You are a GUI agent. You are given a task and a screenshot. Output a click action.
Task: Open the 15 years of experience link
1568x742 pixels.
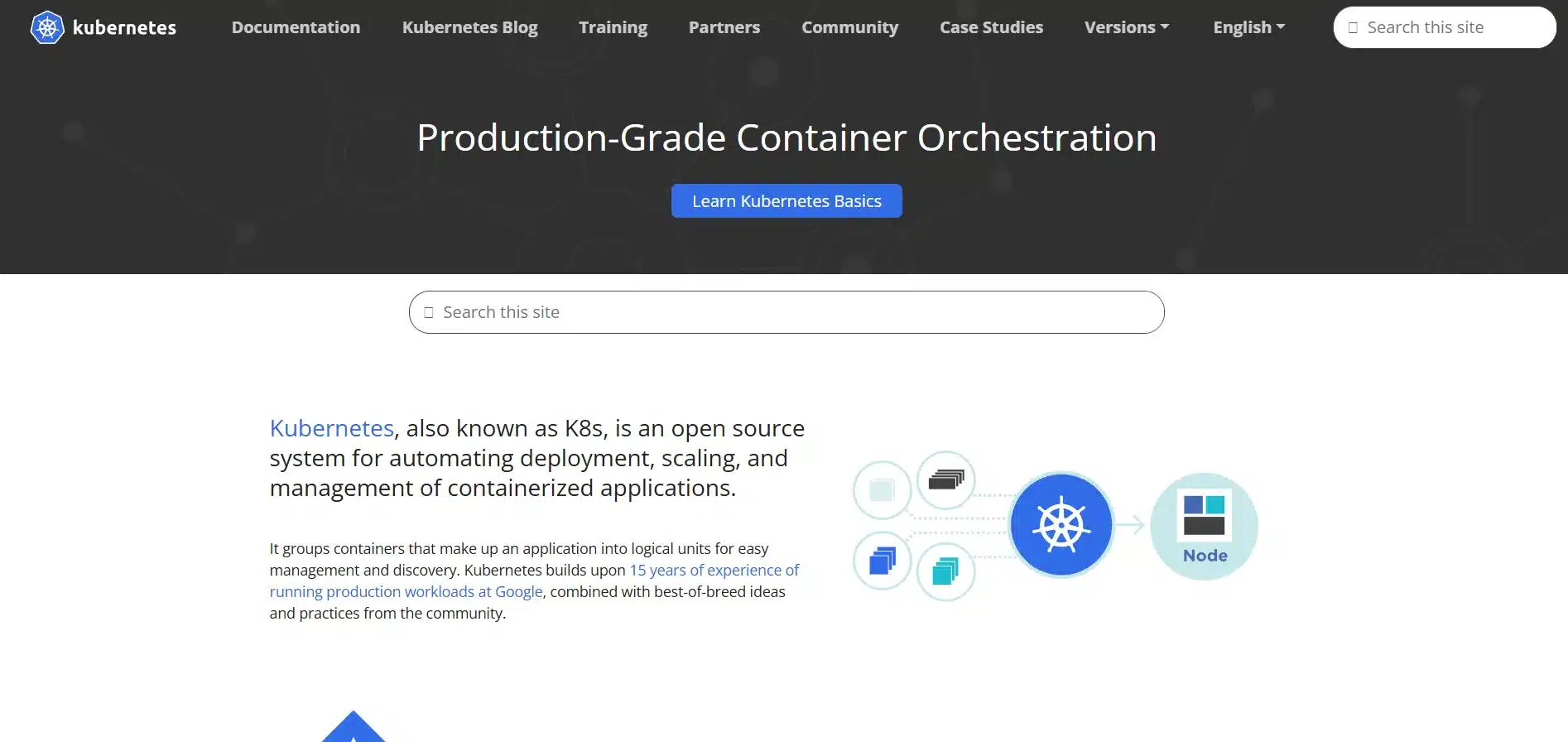tap(534, 581)
